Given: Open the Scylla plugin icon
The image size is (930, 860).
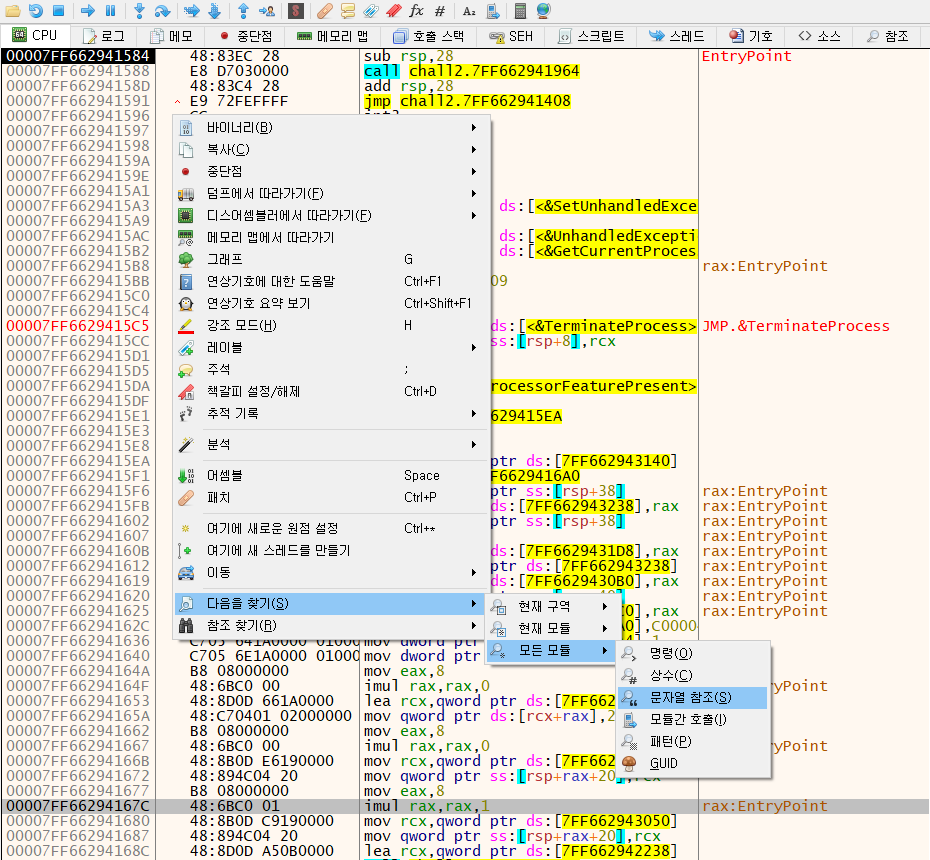Looking at the screenshot, I should [x=295, y=11].
